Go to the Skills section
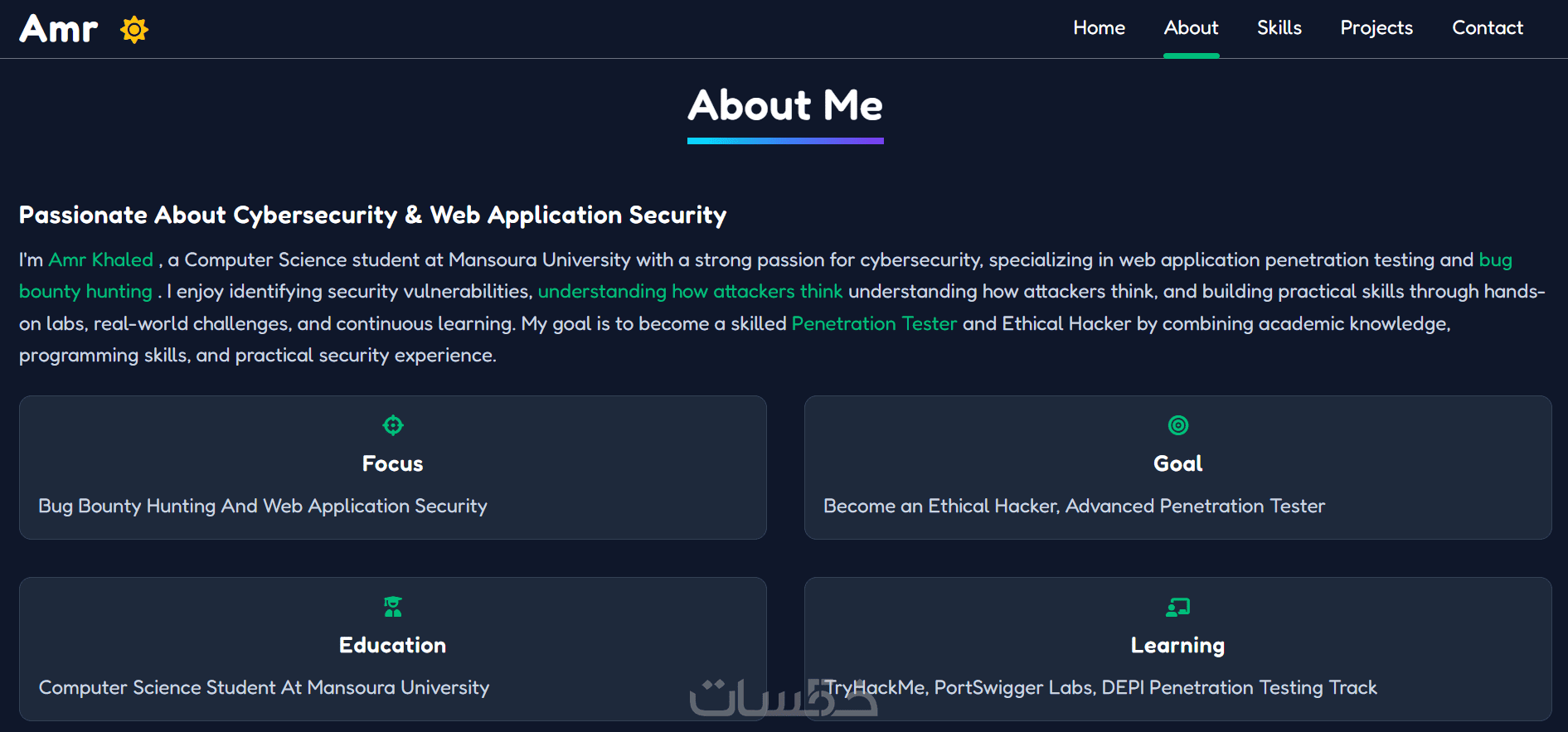Image resolution: width=1568 pixels, height=732 pixels. [1279, 27]
